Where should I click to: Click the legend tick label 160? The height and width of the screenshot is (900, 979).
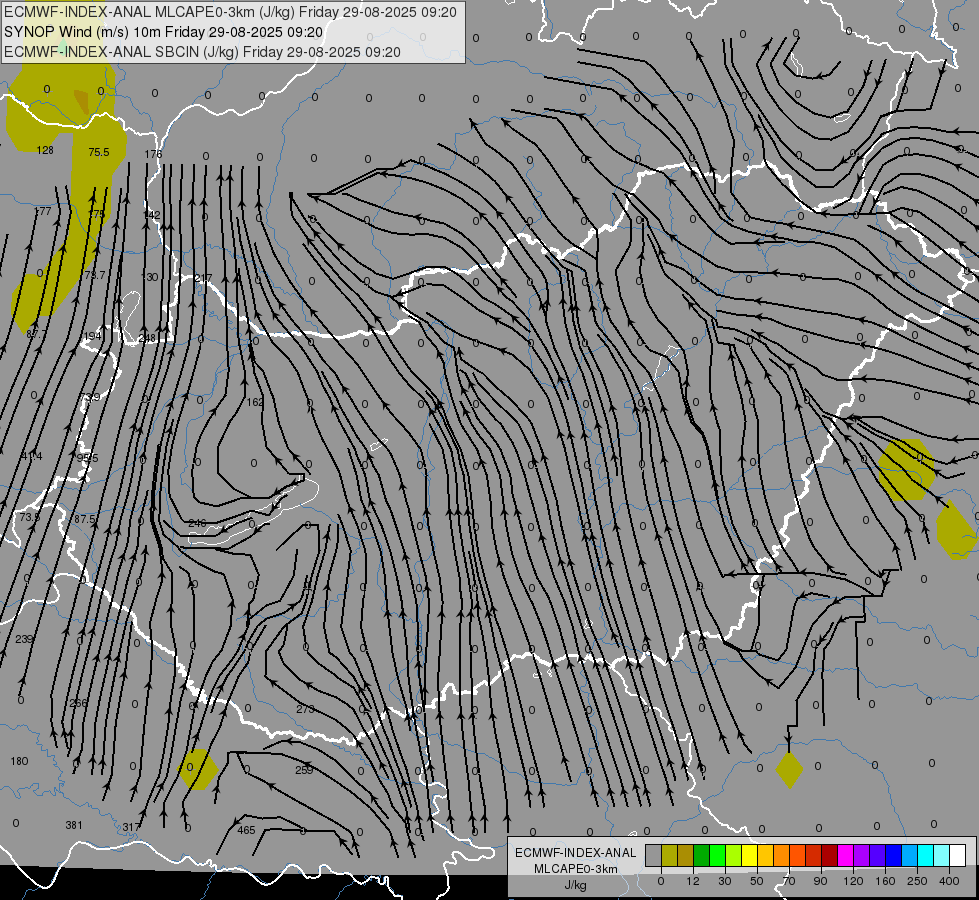[x=885, y=881]
